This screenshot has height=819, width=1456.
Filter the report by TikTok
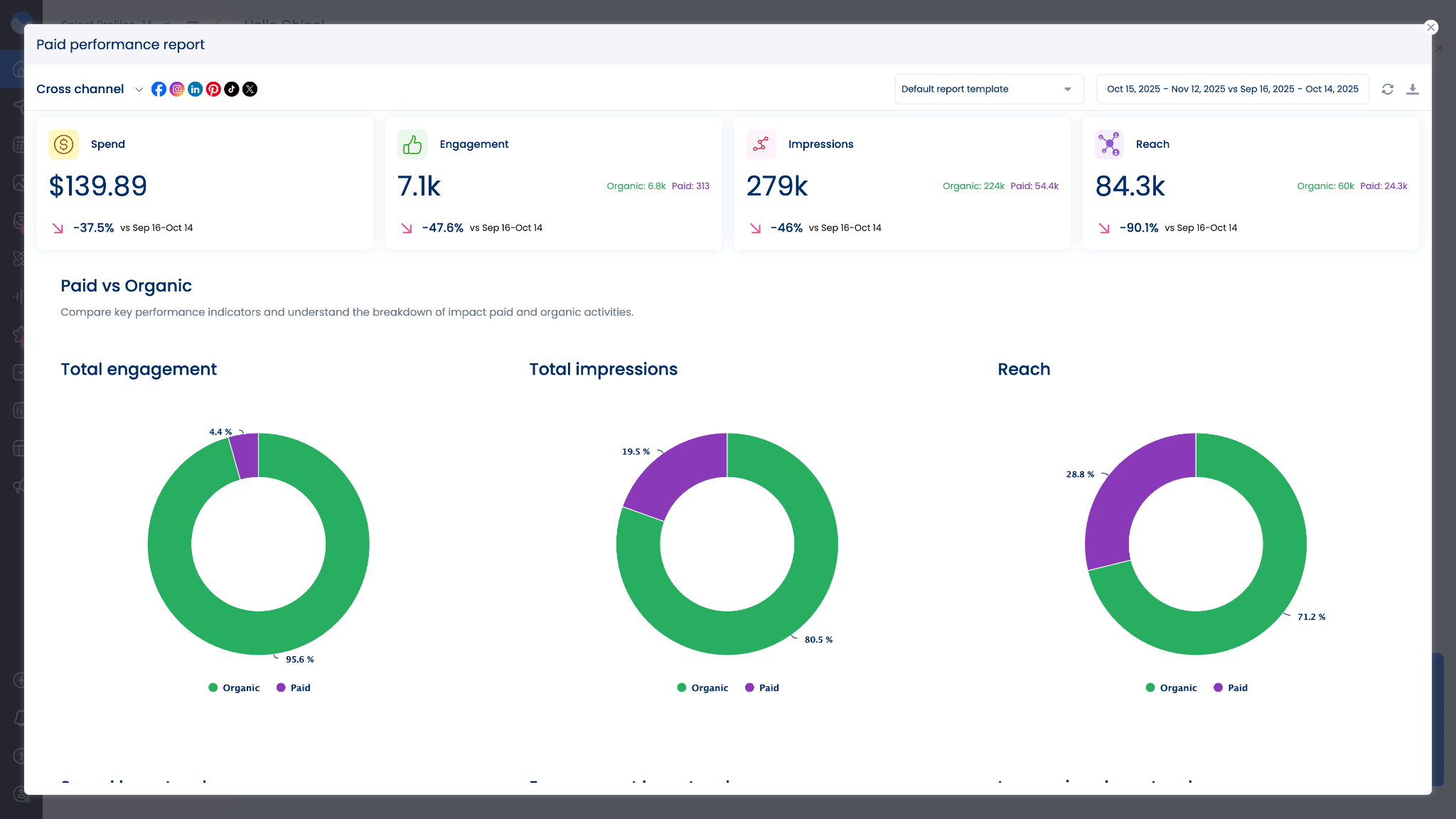click(x=232, y=89)
